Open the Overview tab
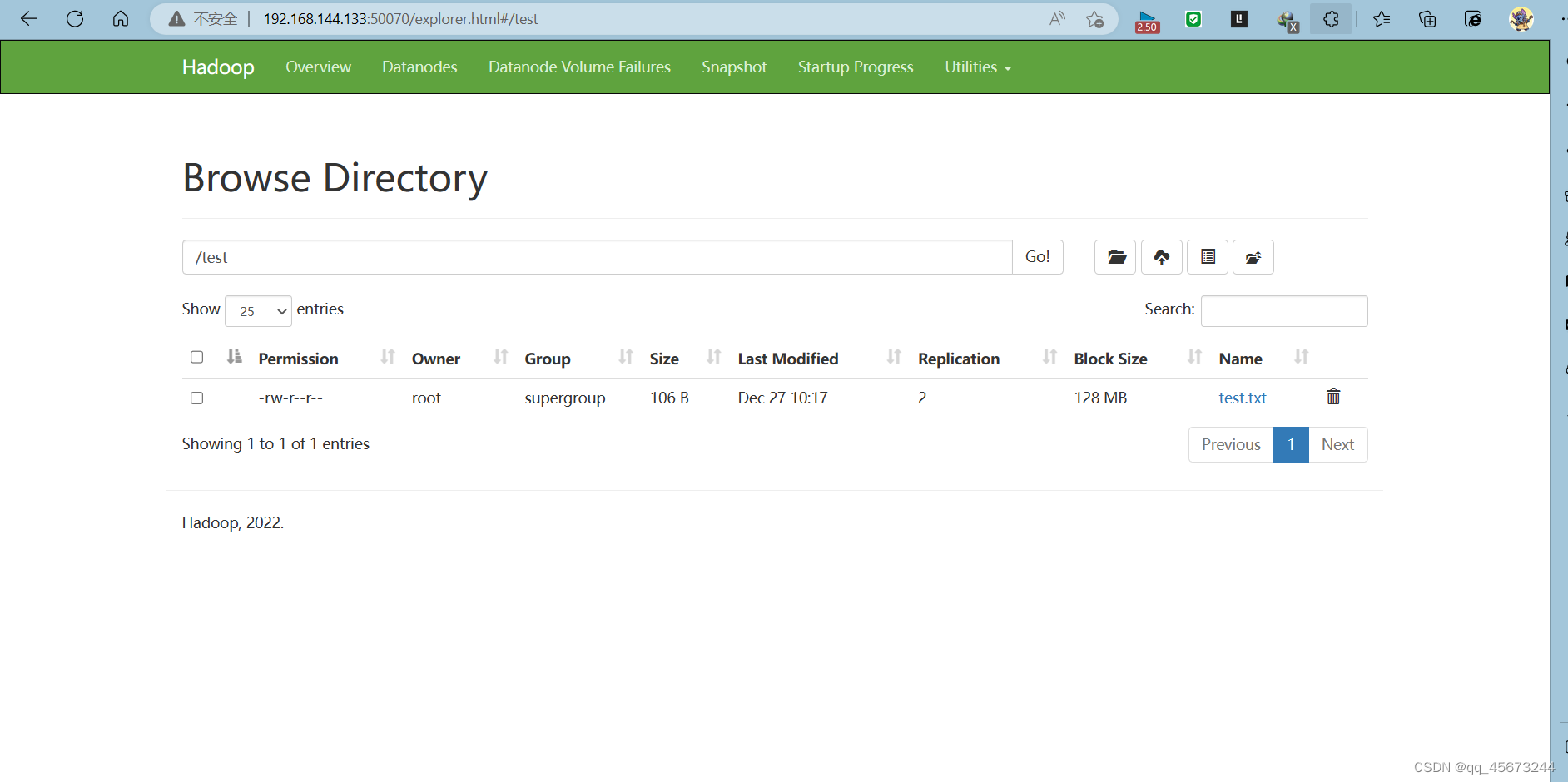This screenshot has width=1568, height=782. point(318,67)
